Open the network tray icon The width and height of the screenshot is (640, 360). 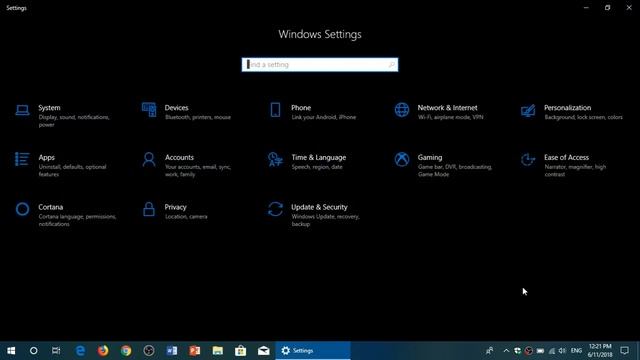click(x=552, y=351)
